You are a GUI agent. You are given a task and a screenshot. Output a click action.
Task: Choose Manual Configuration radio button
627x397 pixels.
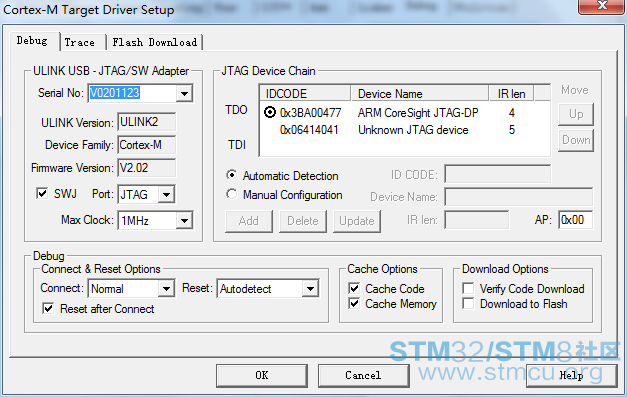pos(231,194)
